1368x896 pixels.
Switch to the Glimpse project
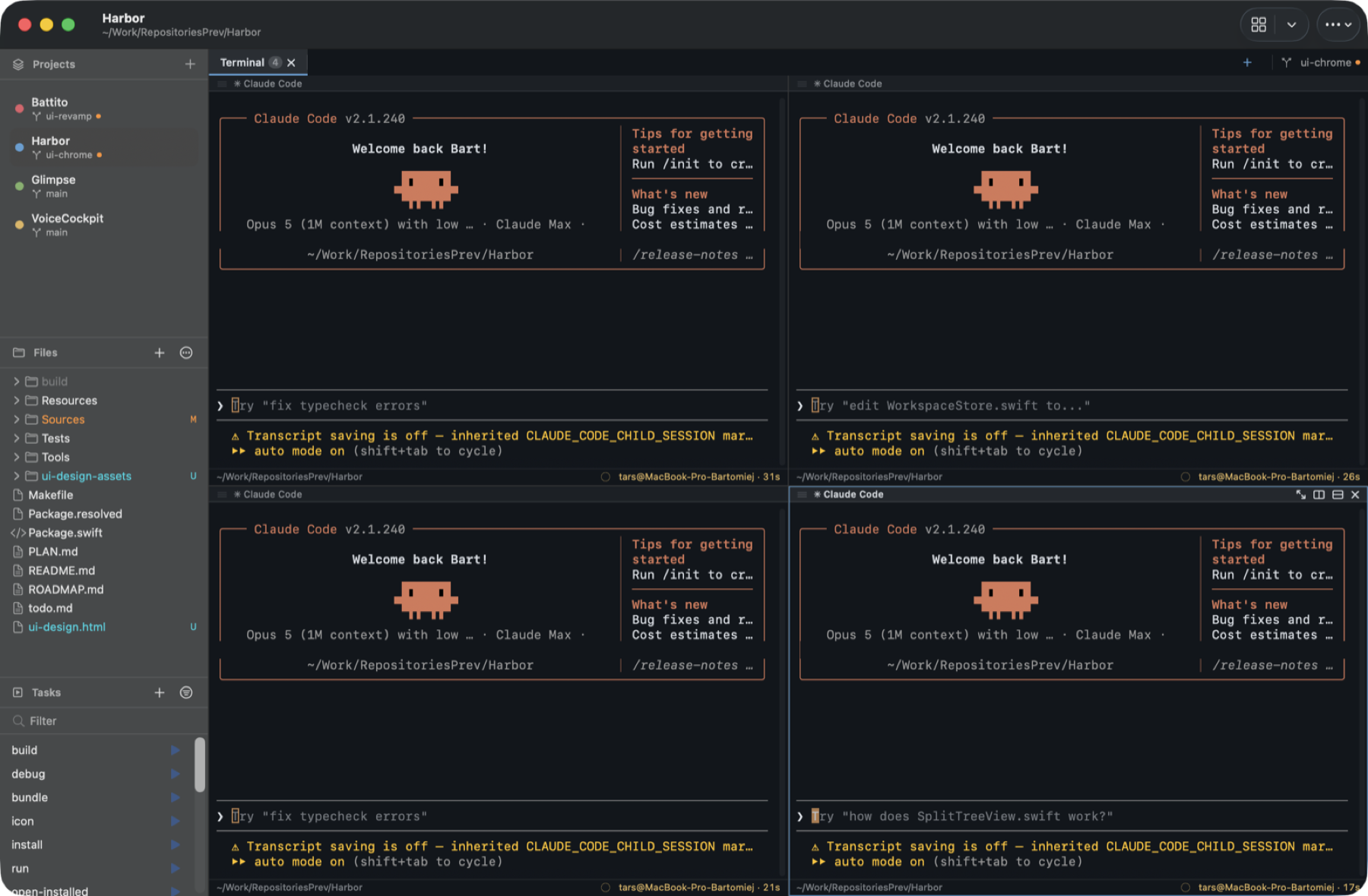(104, 186)
